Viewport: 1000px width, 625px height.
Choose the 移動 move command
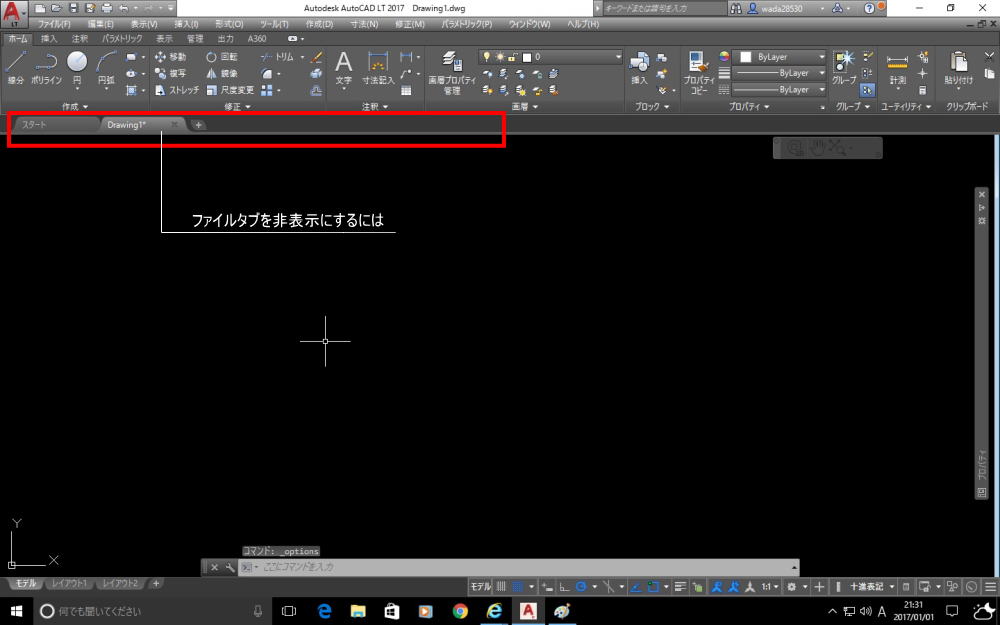tap(170, 57)
